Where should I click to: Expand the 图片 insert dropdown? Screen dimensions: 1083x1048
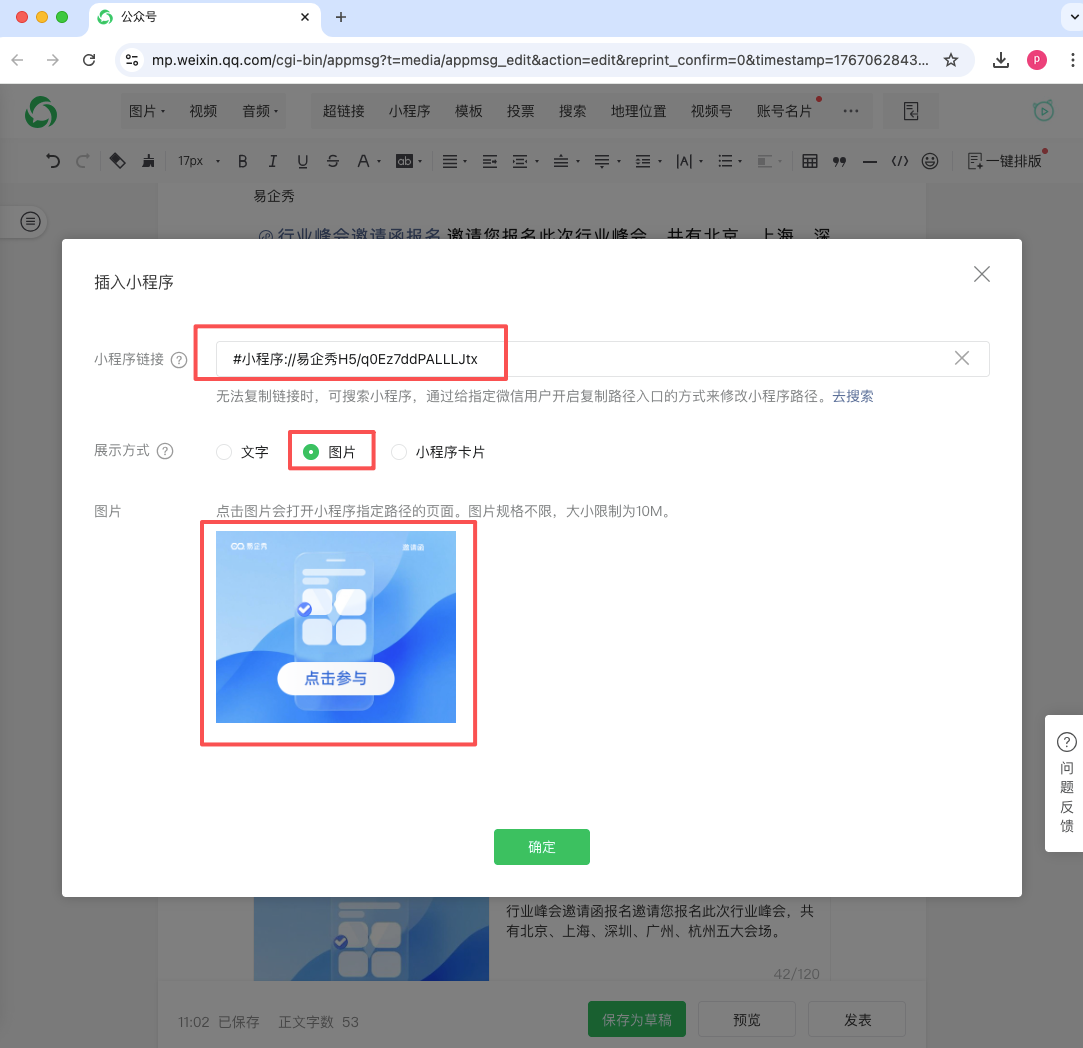(x=147, y=111)
